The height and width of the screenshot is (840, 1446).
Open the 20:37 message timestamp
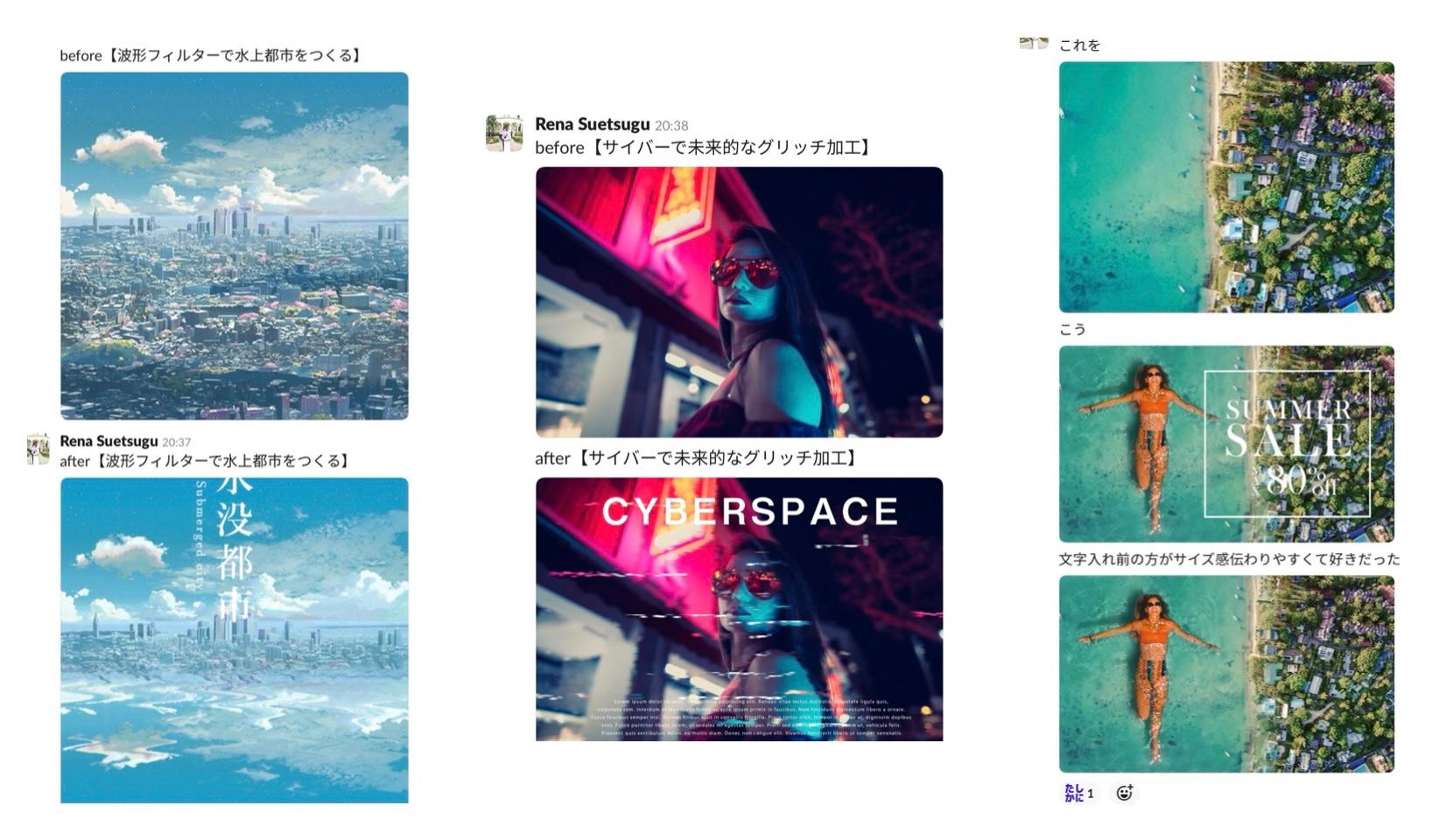pyautogui.click(x=176, y=442)
